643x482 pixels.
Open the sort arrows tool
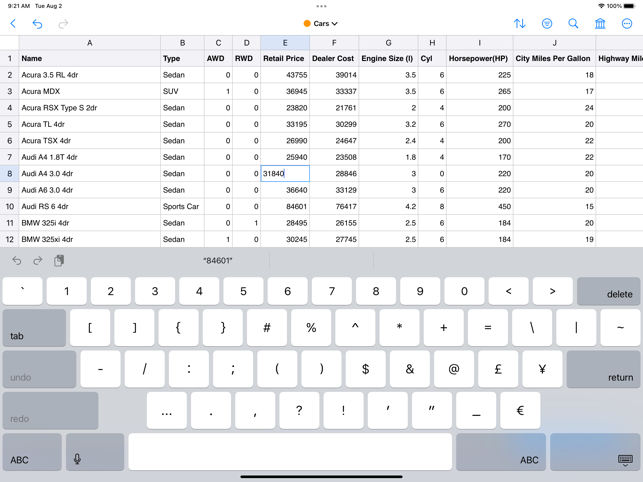(x=520, y=23)
